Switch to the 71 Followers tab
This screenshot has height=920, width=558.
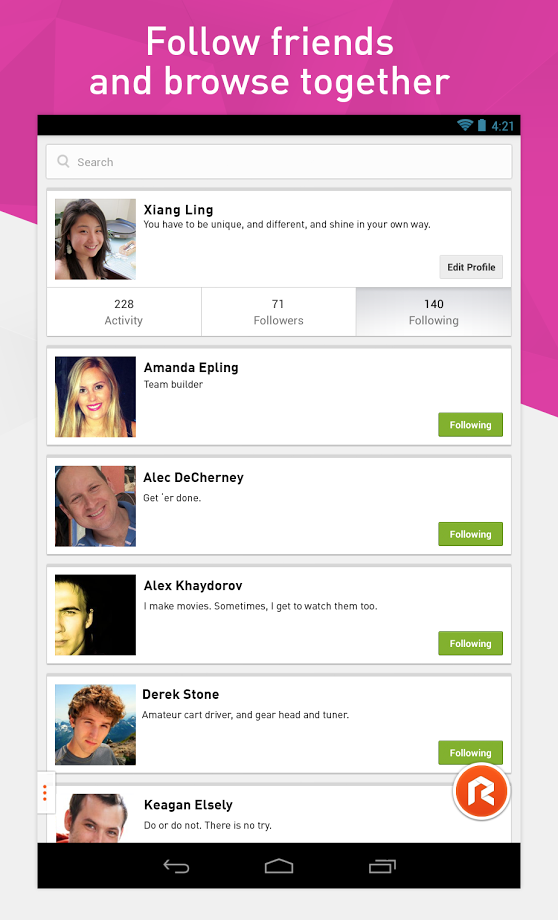coord(279,312)
